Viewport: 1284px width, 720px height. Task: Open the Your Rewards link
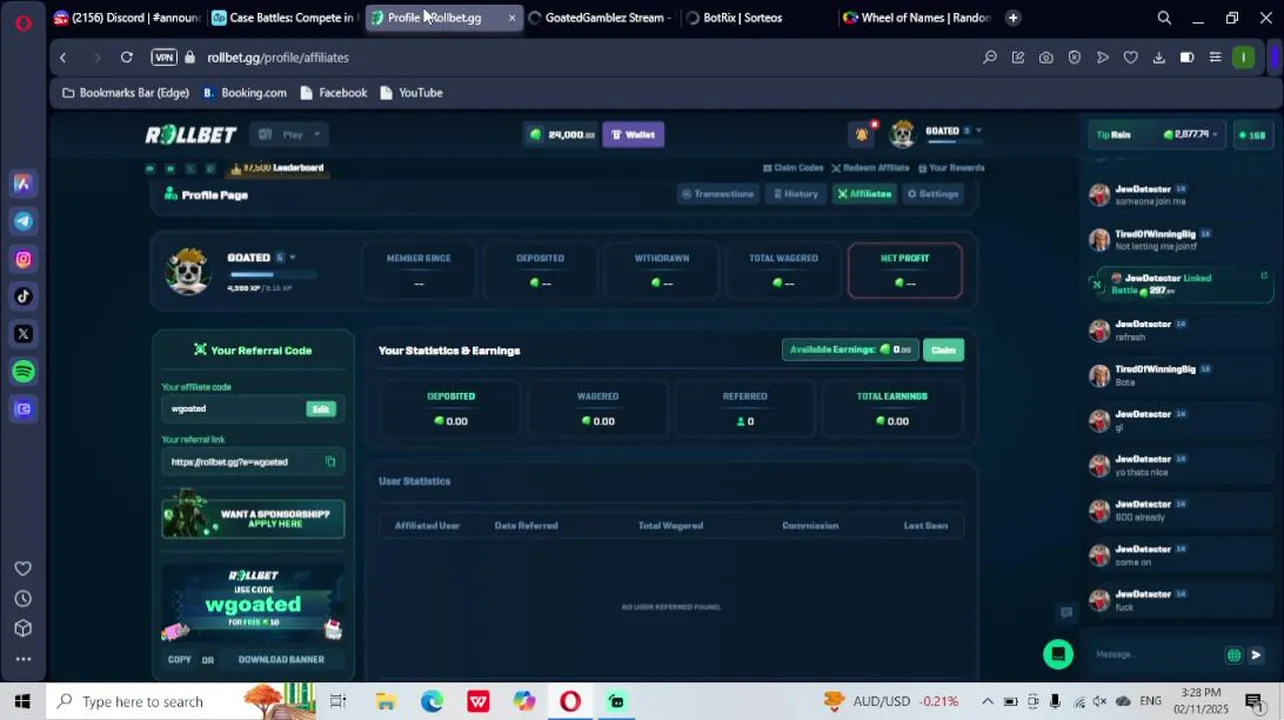coord(951,168)
